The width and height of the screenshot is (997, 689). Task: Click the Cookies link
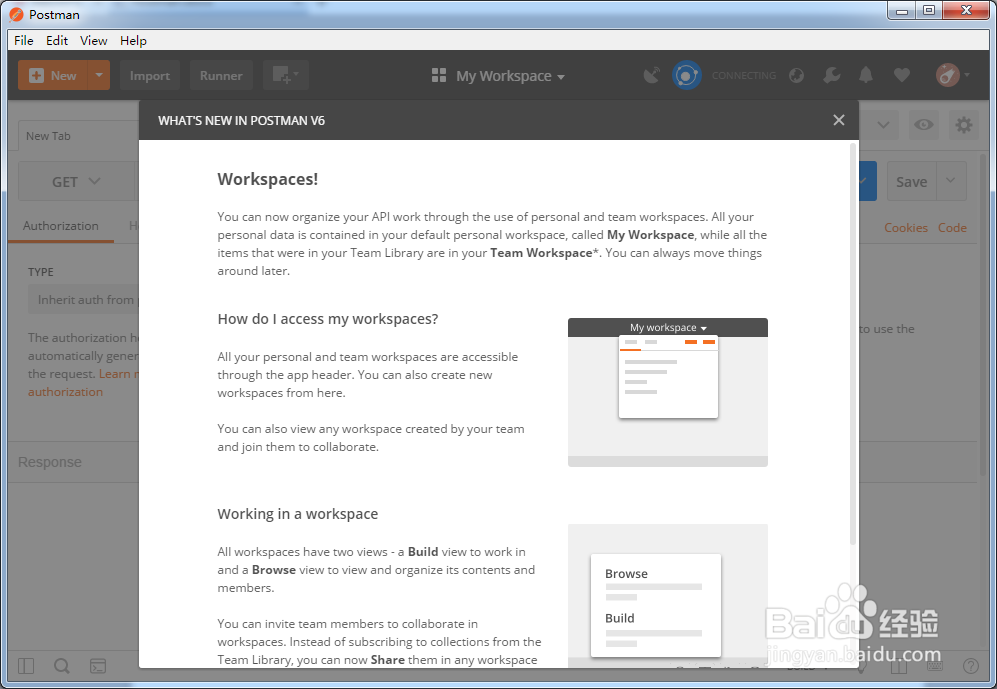(905, 228)
